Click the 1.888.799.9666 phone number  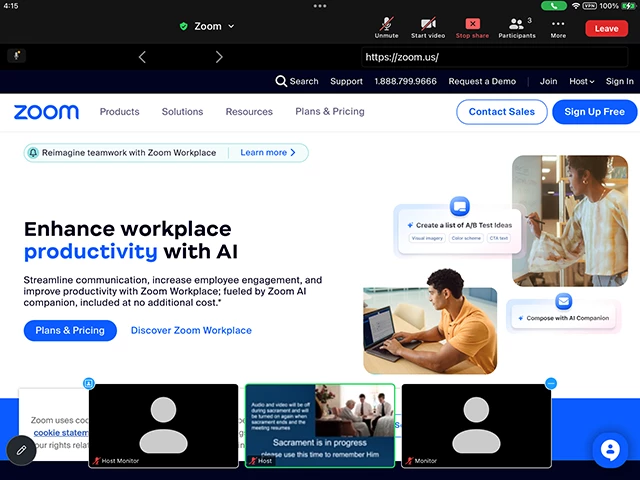click(405, 81)
